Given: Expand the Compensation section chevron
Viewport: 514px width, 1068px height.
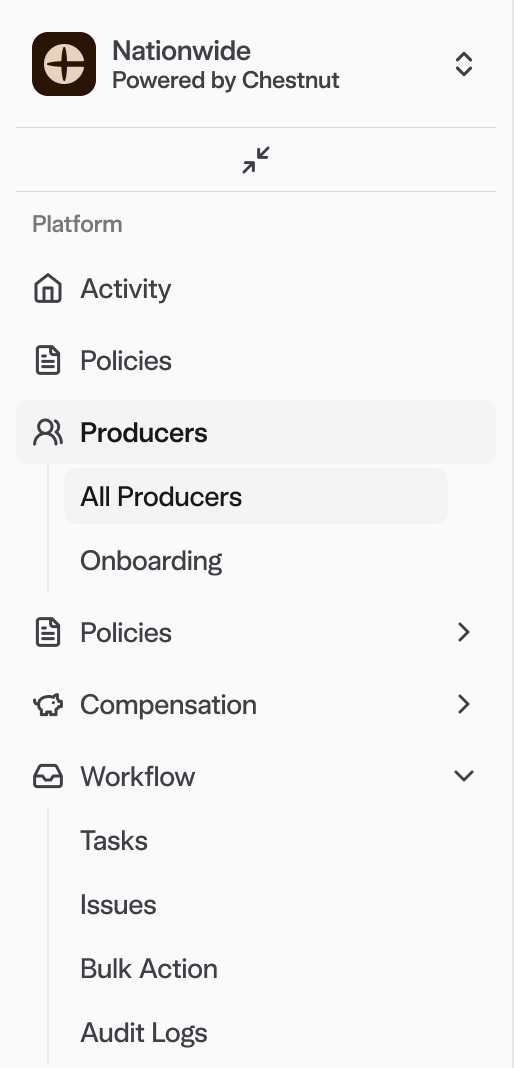Looking at the screenshot, I should click(464, 704).
